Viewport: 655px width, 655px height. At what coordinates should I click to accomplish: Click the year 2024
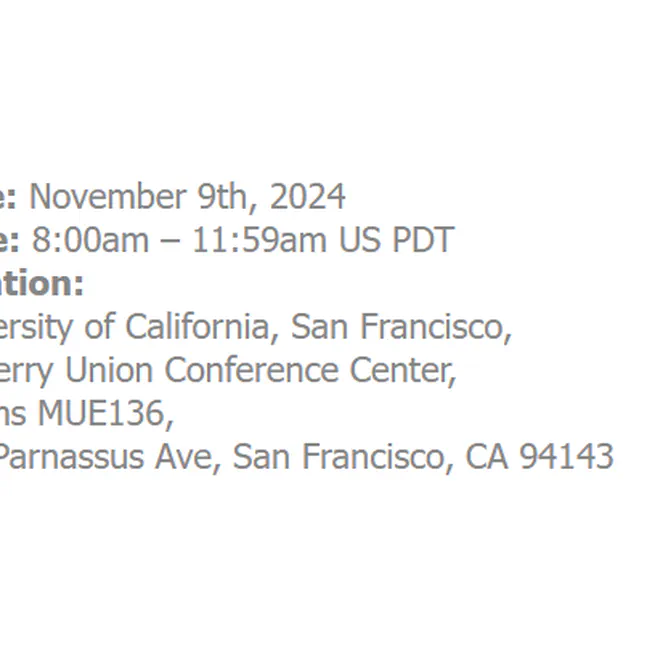click(x=308, y=197)
